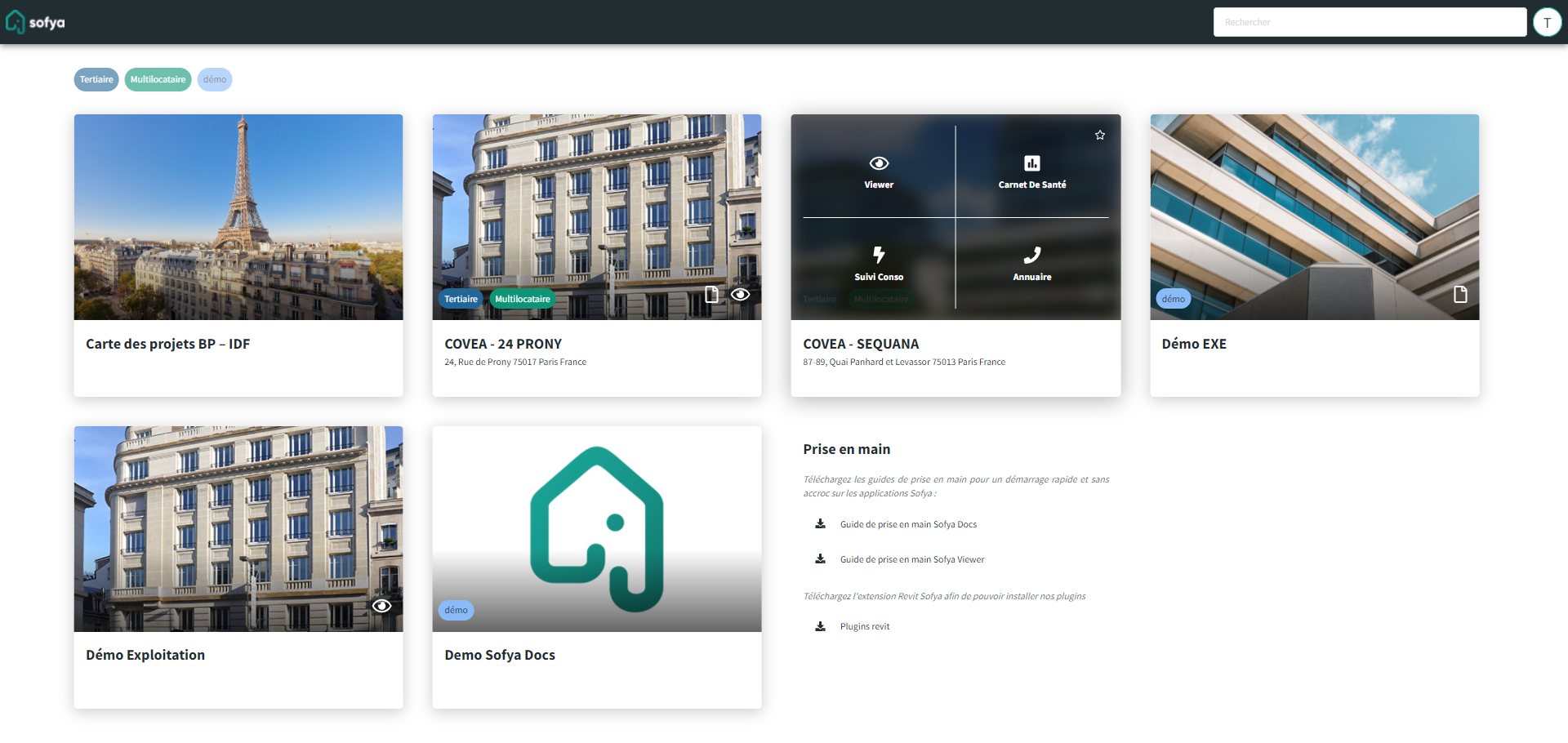Open Carte des projets BP – IDF thumbnail
Viewport: 1568px width, 743px height.
(238, 217)
